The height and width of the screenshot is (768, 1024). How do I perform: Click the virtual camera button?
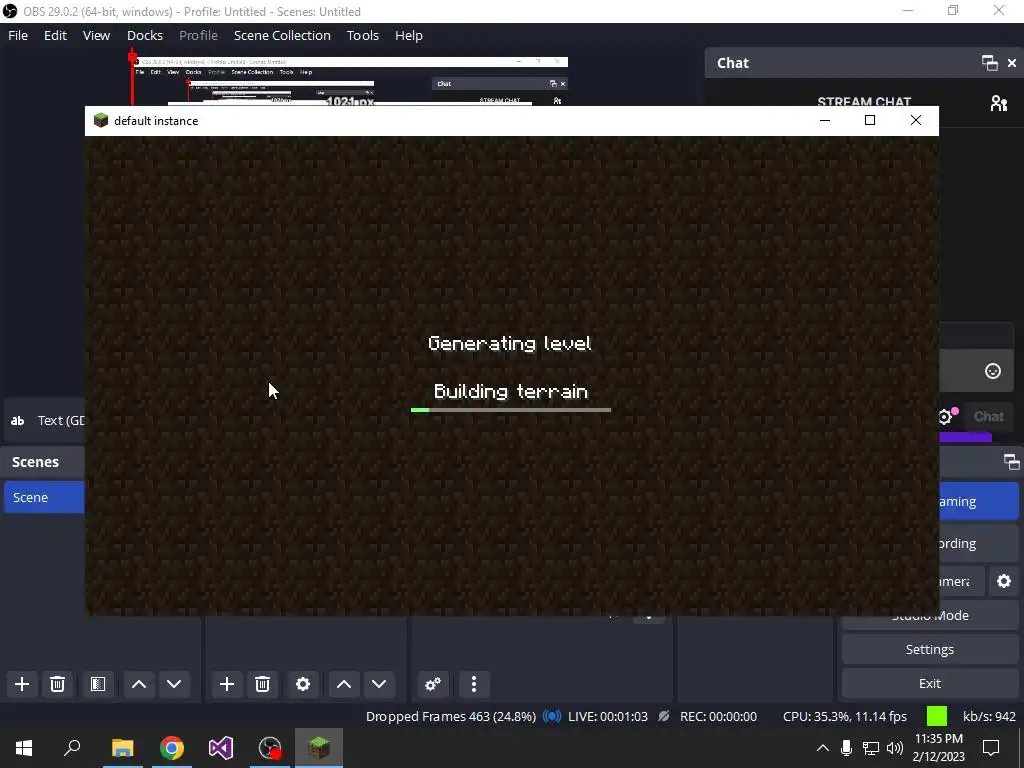tap(961, 581)
